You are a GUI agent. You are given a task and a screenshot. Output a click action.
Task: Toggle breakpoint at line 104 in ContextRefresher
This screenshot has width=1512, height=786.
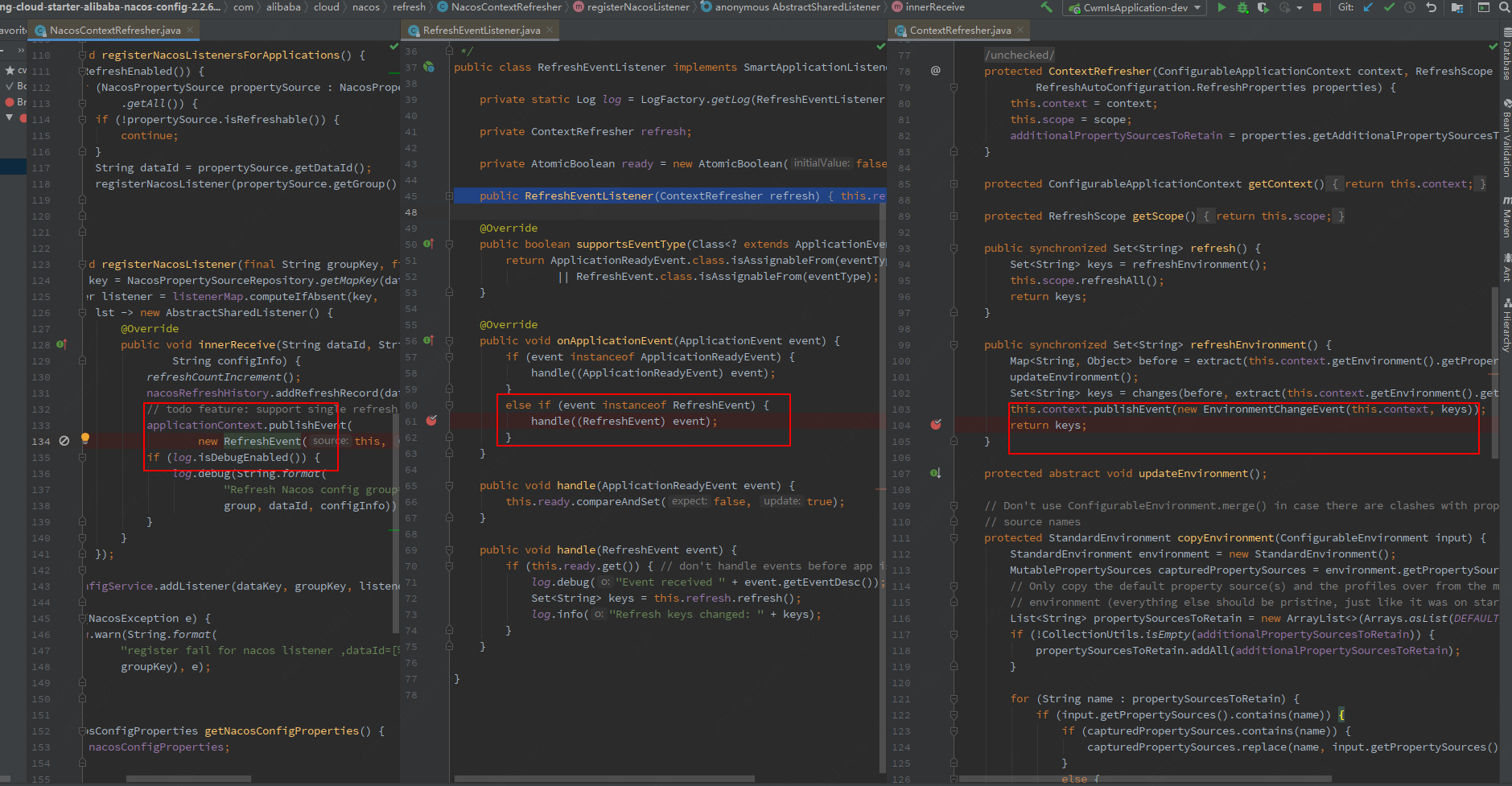pos(935,424)
